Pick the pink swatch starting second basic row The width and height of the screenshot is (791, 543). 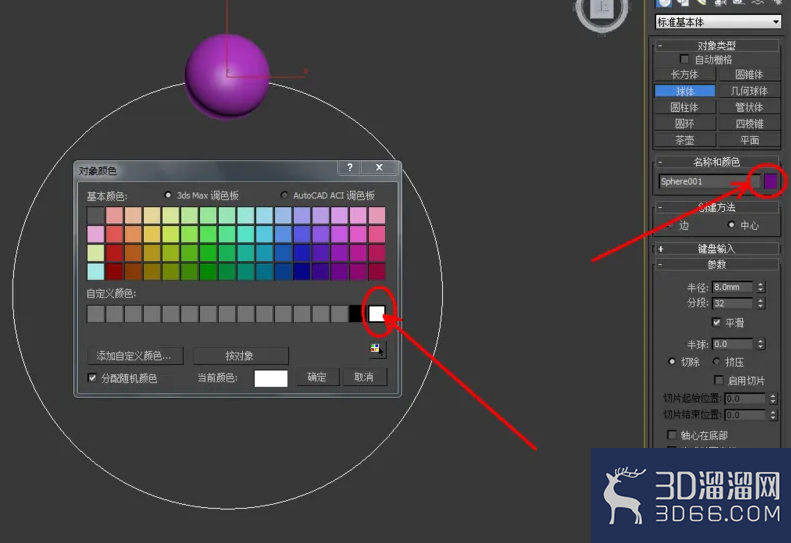coord(96,234)
